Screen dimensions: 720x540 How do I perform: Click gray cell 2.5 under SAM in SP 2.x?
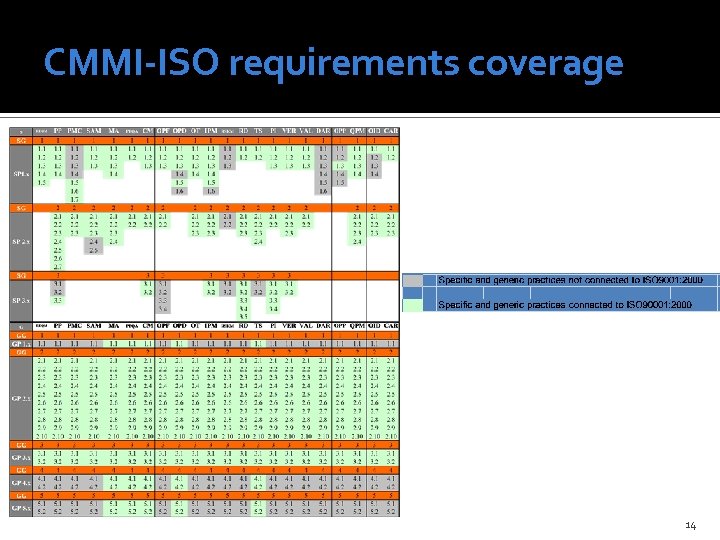coord(94,250)
